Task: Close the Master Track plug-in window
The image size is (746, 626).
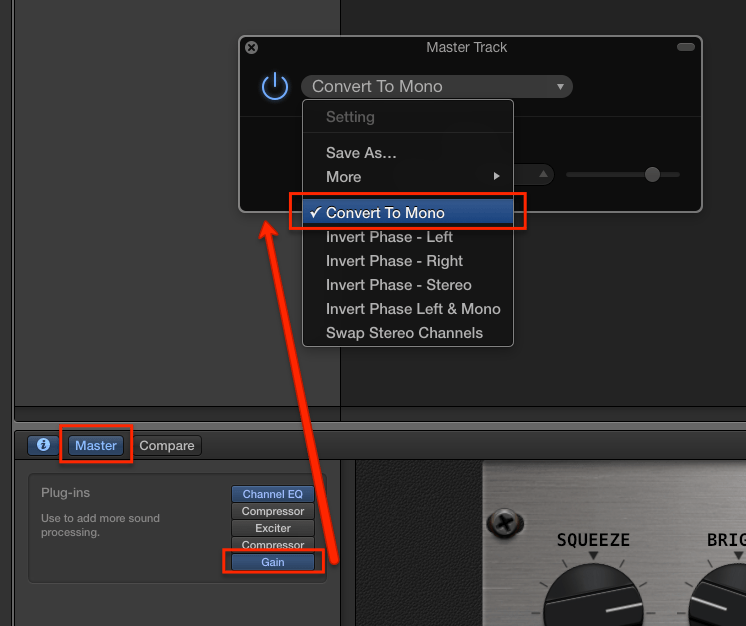Action: (252, 48)
